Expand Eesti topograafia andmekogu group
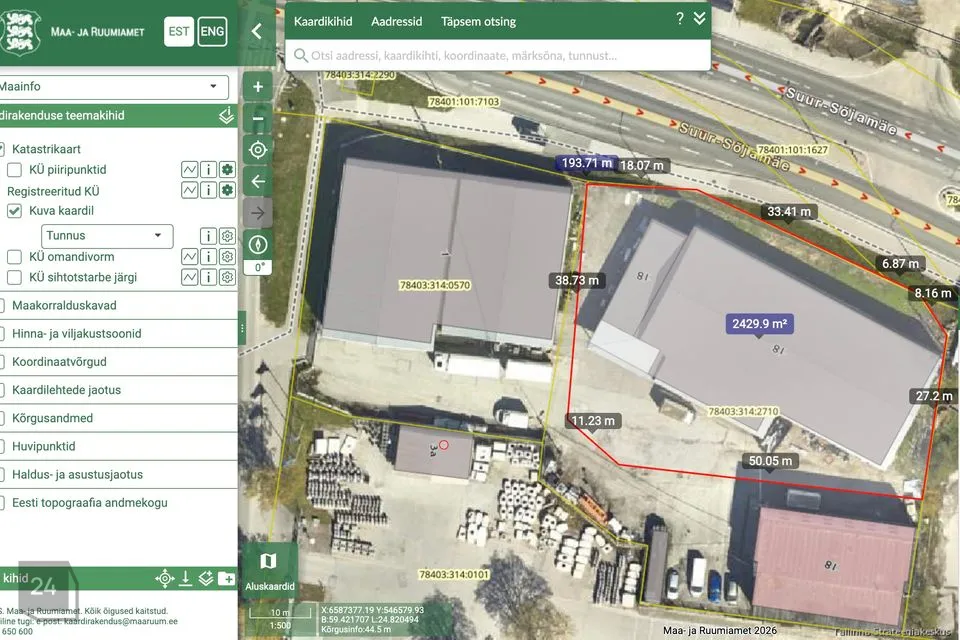The image size is (960, 640). click(x=89, y=502)
